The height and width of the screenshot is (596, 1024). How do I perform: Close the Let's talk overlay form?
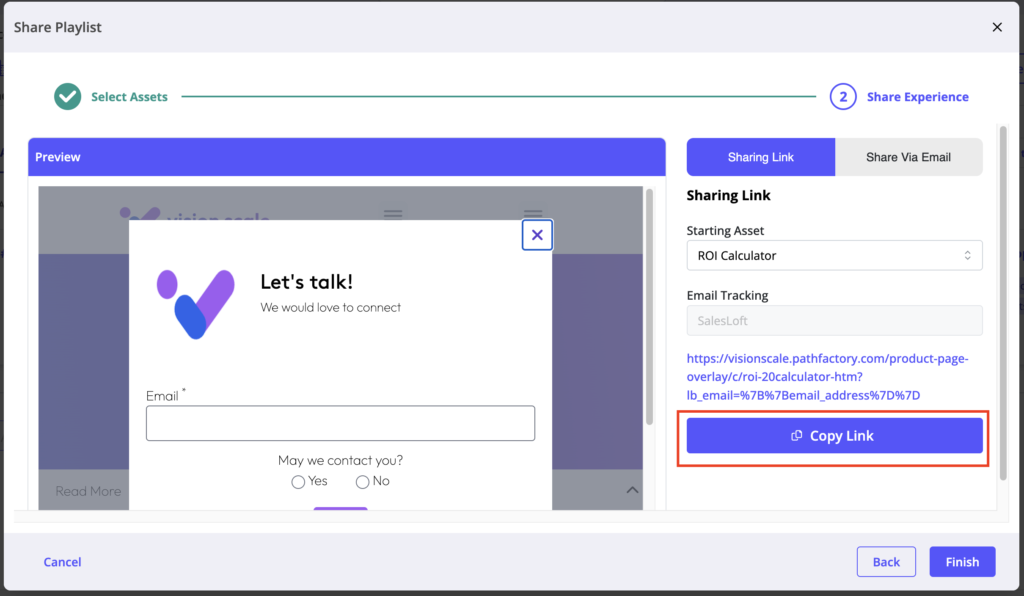click(x=537, y=235)
